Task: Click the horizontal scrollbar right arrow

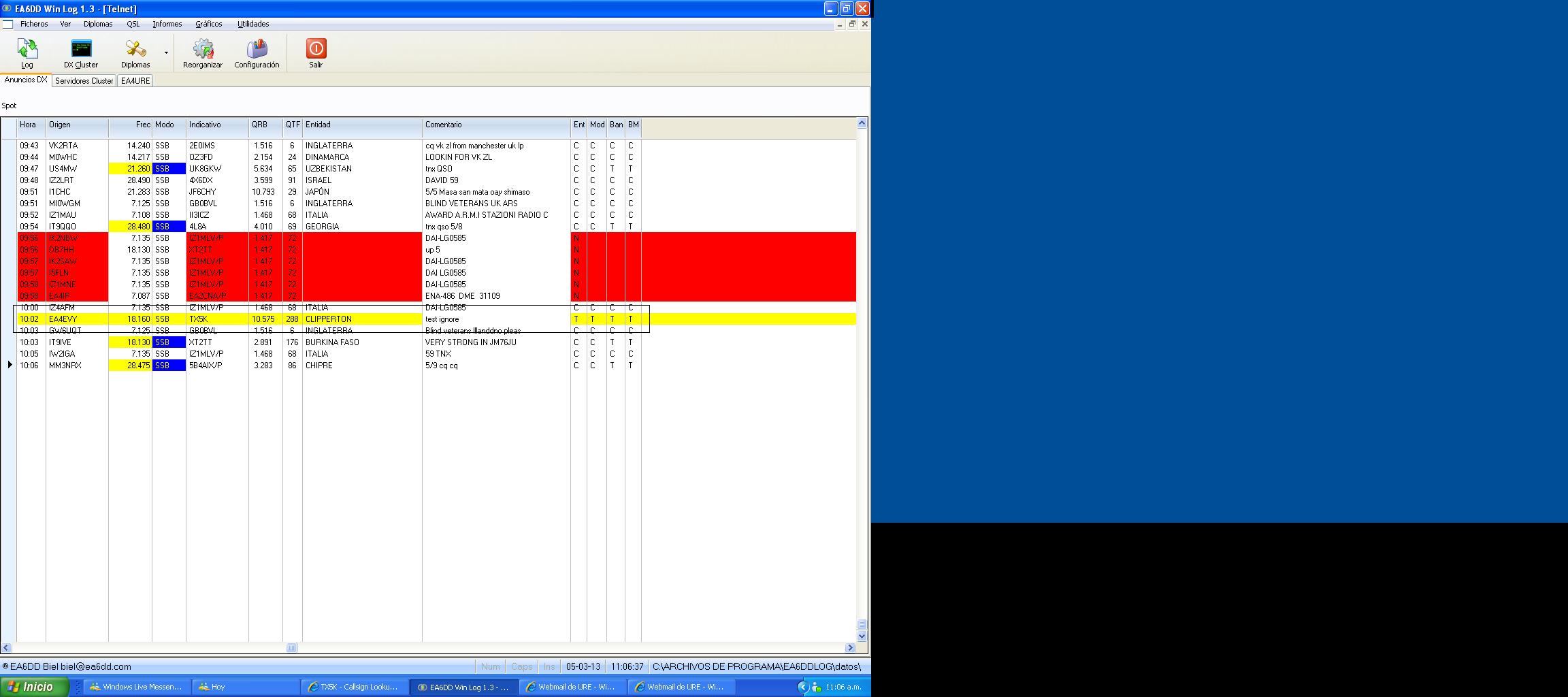Action: tap(850, 648)
